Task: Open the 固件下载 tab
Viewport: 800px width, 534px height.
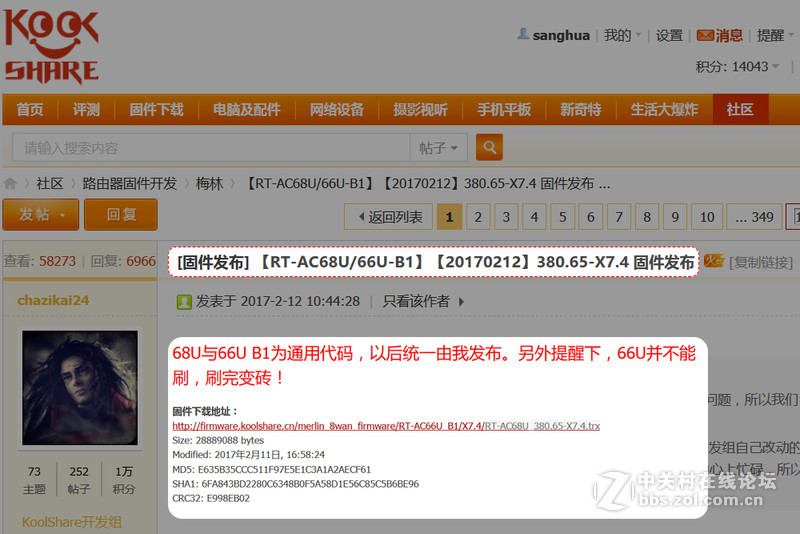Action: (x=156, y=109)
